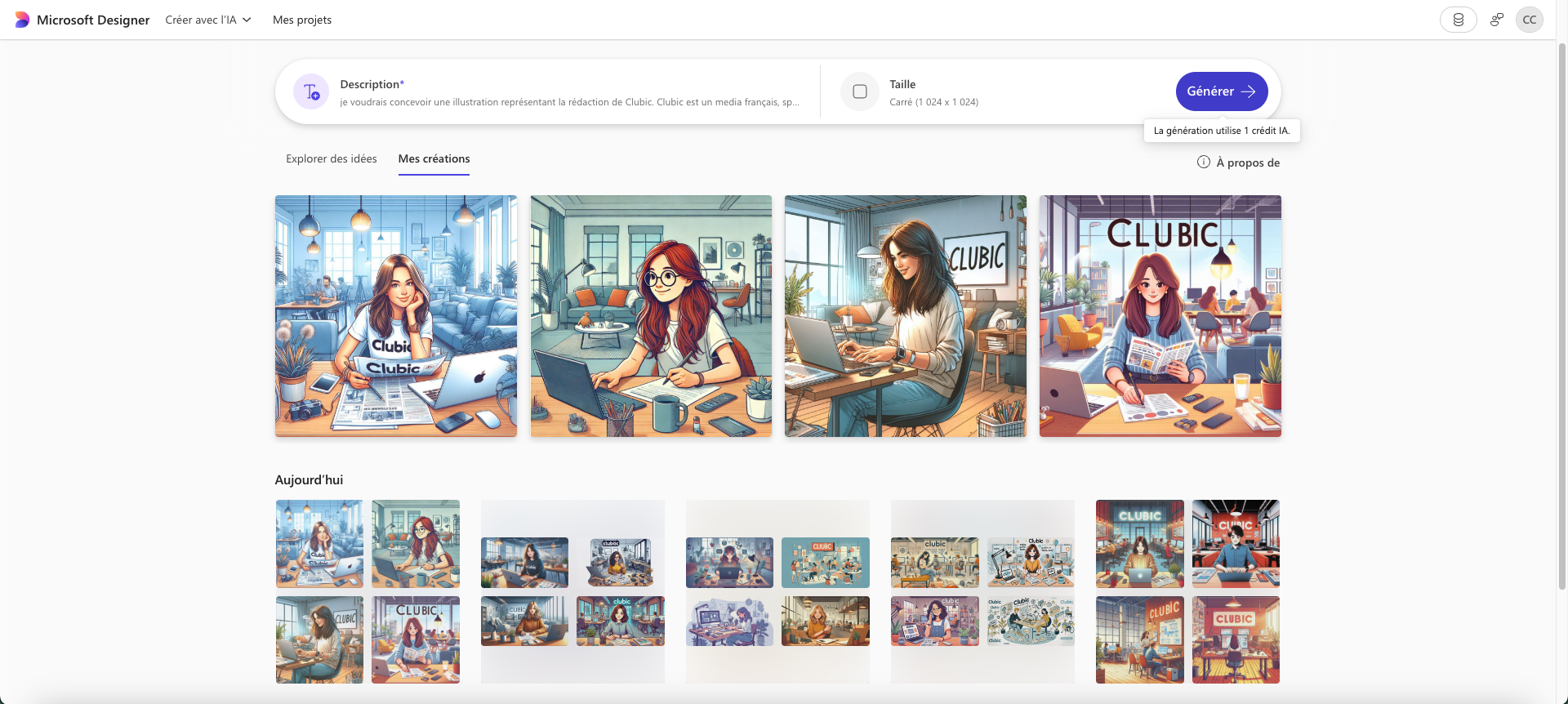
Task: Open the À propos de link
Action: point(1248,163)
